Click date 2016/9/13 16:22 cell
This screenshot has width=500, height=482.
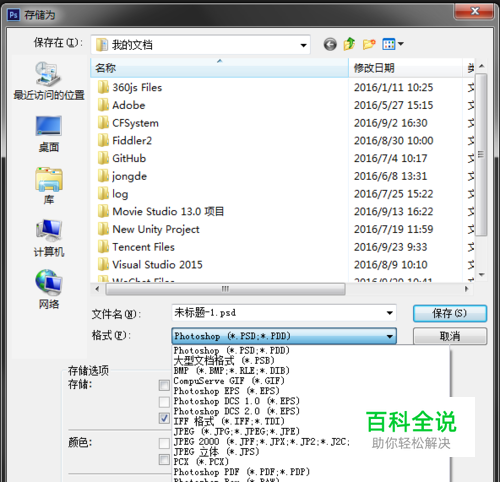[x=393, y=211]
